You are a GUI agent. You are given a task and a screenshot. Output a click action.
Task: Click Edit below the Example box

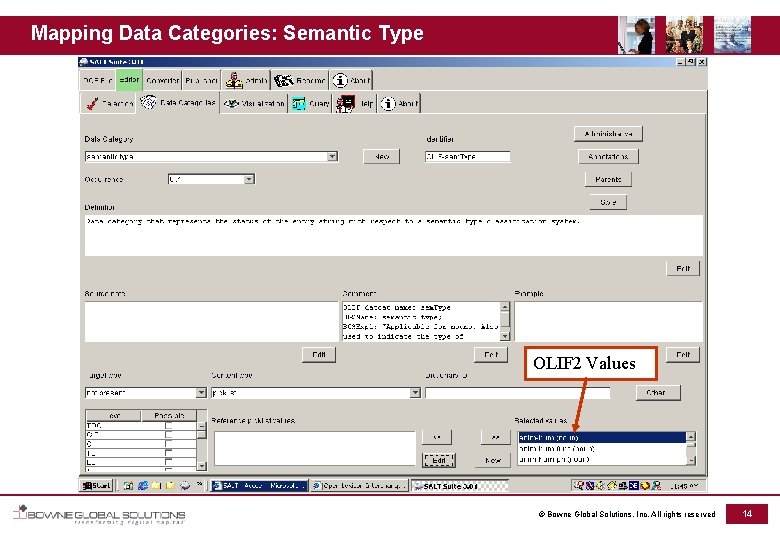(683, 355)
